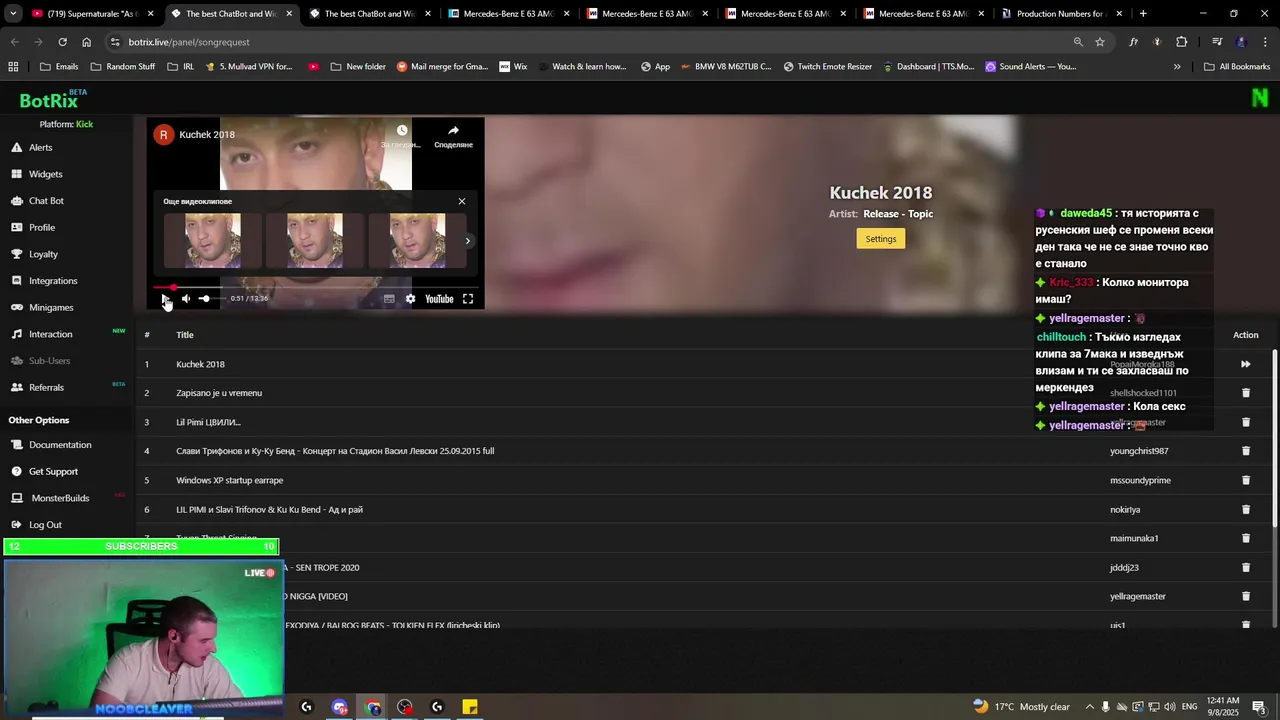Image resolution: width=1280 pixels, height=720 pixels.
Task: Open the Alerts sidebar section
Action: [40, 147]
